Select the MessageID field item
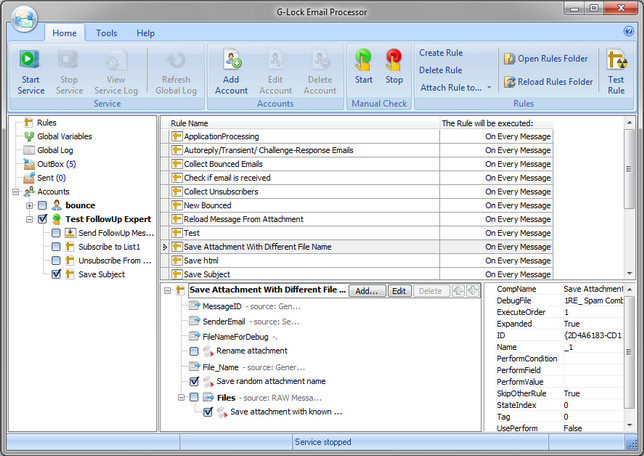 [x=221, y=306]
